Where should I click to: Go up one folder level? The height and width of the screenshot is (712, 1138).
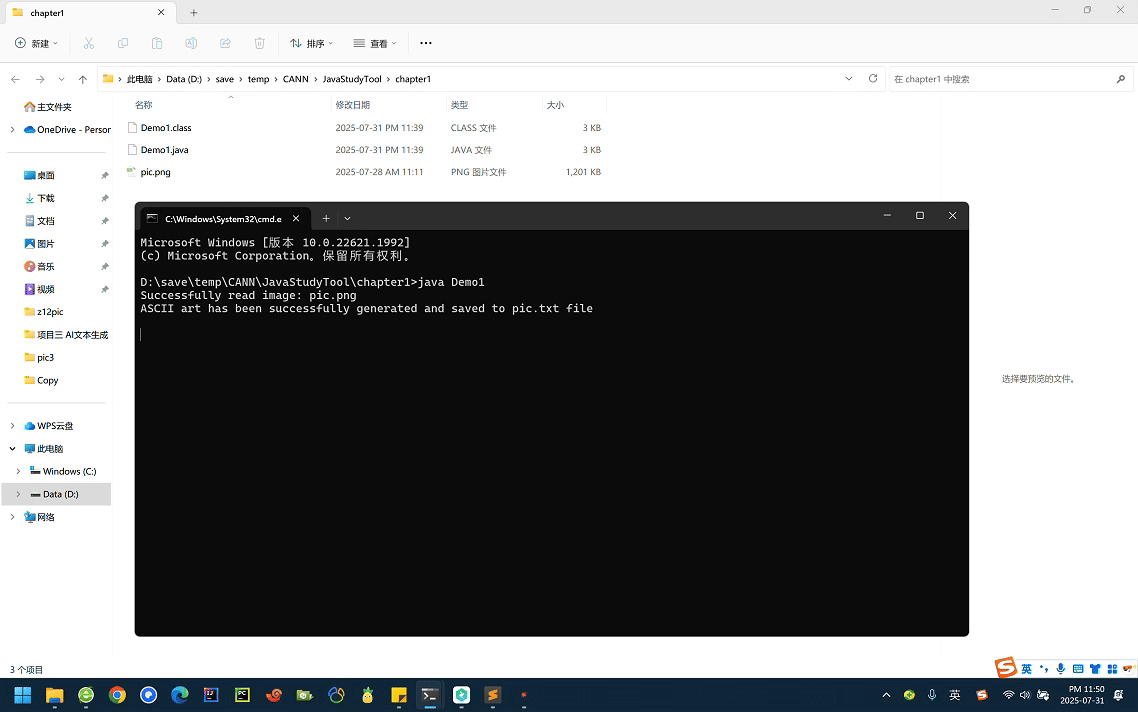click(x=83, y=79)
